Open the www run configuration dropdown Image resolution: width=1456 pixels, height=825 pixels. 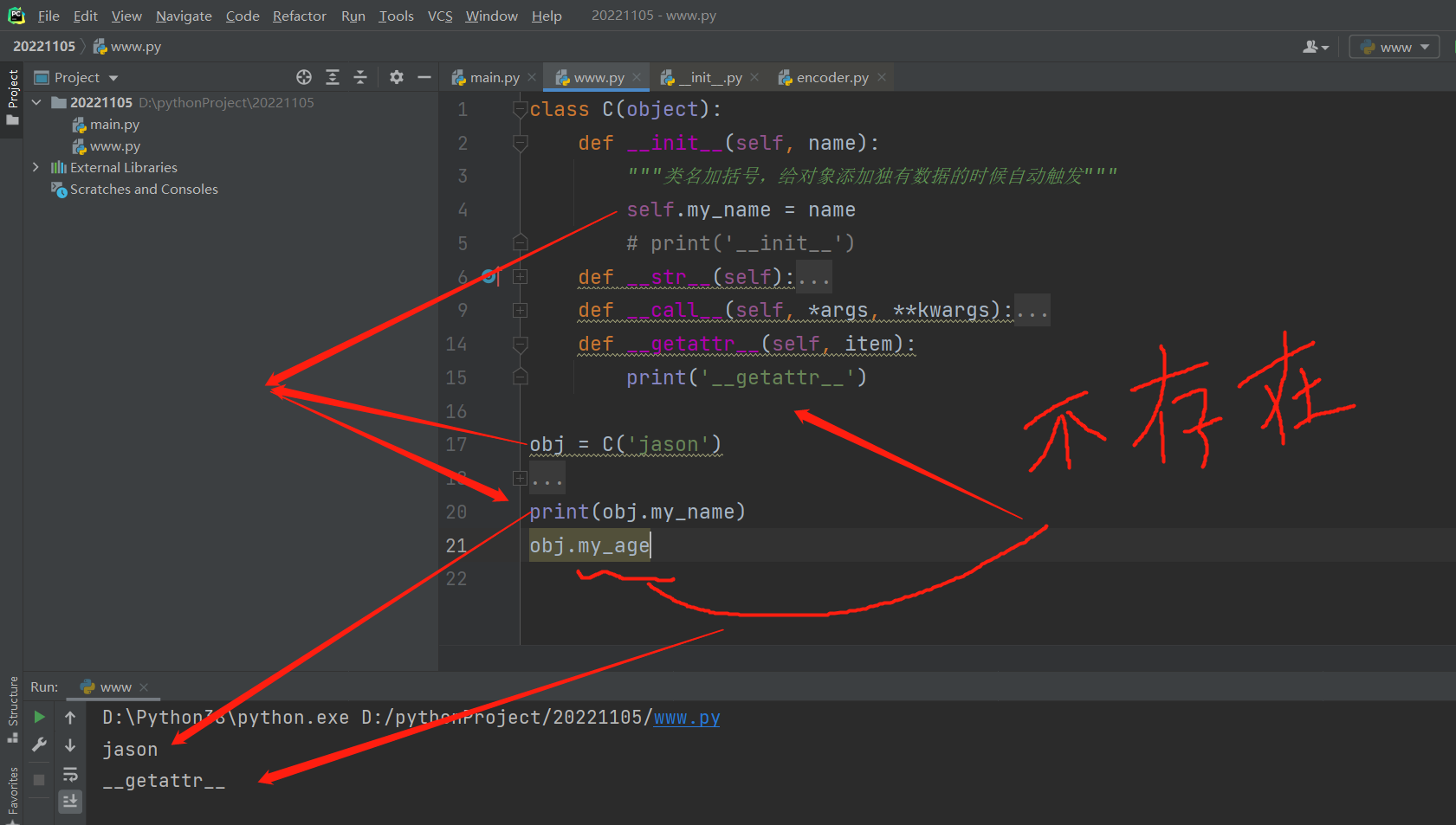(x=1395, y=47)
